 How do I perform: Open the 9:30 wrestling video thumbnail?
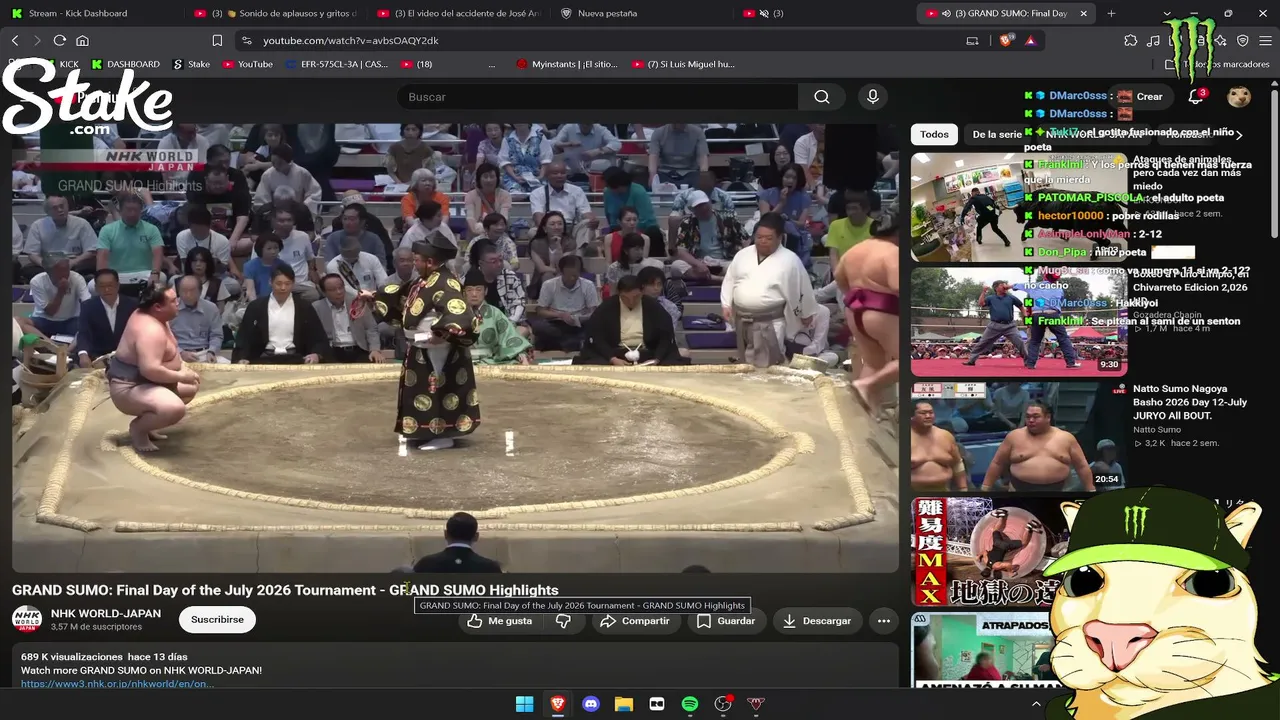(1019, 321)
